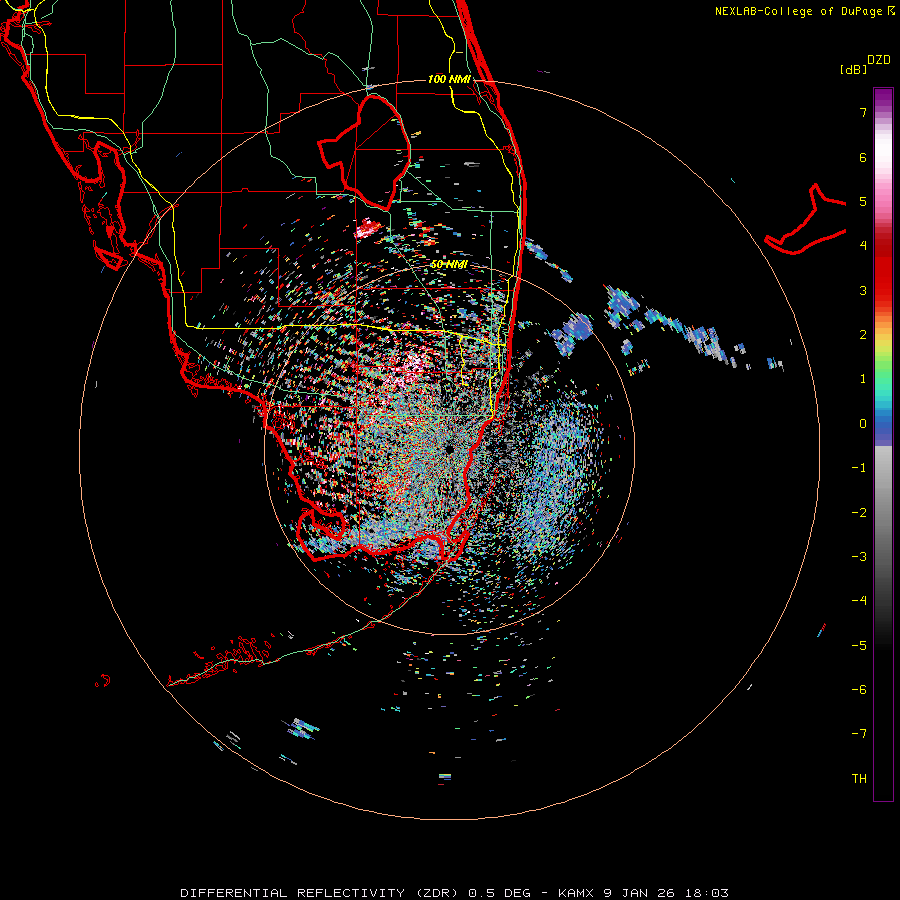Image resolution: width=900 pixels, height=900 pixels.
Task: Click the 2 value on color scale
Action: click(863, 335)
